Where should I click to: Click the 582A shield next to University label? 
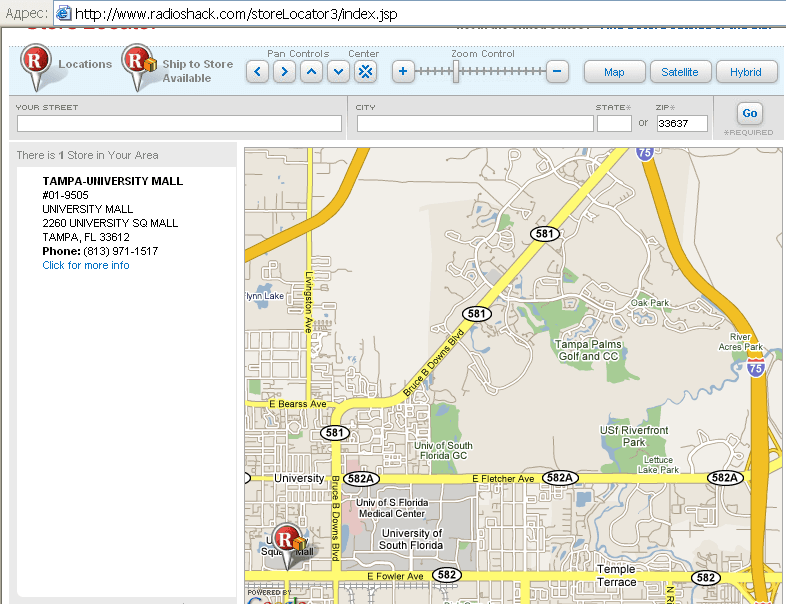(361, 478)
